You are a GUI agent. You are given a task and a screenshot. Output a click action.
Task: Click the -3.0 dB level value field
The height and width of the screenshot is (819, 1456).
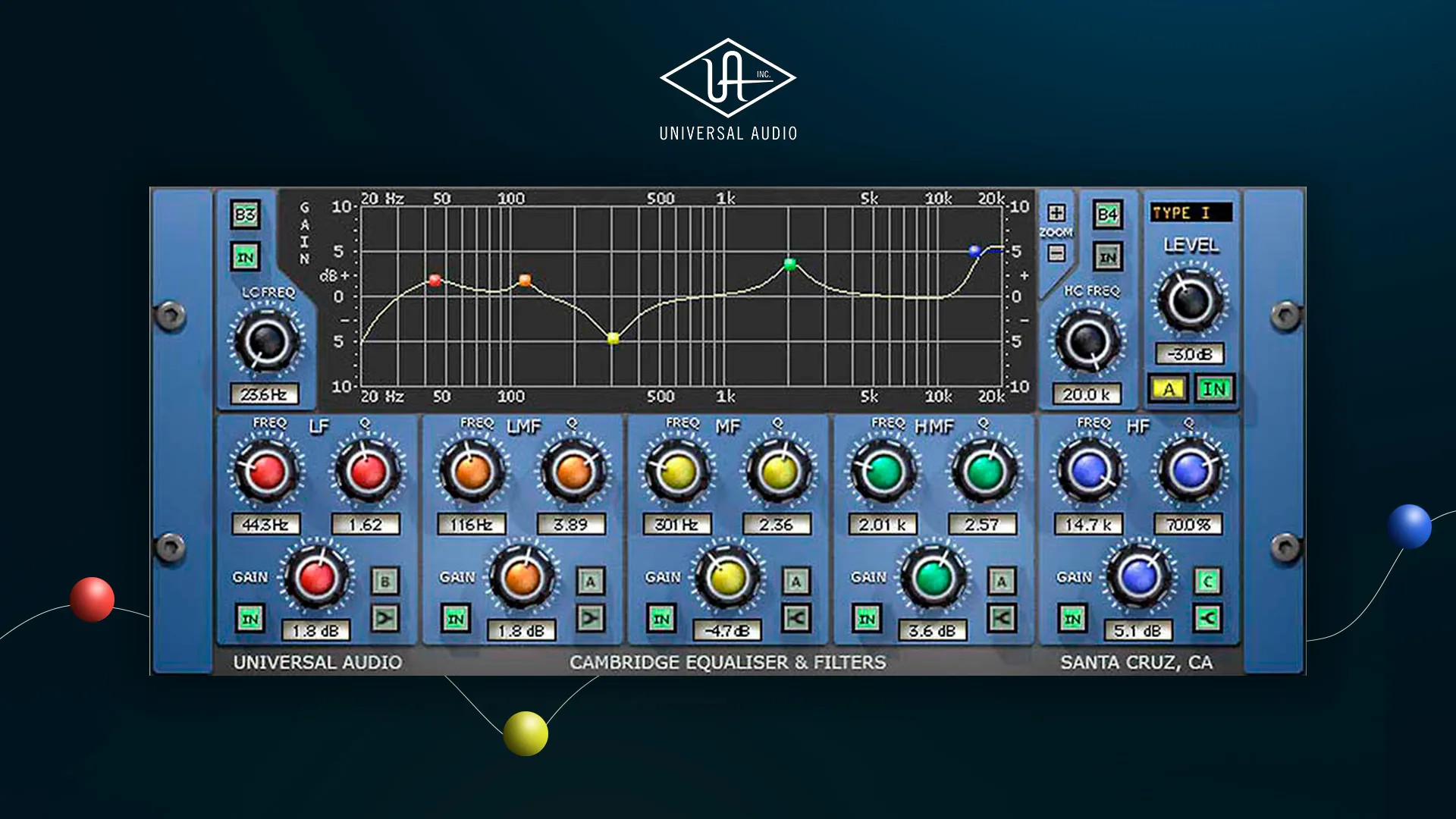click(1189, 353)
